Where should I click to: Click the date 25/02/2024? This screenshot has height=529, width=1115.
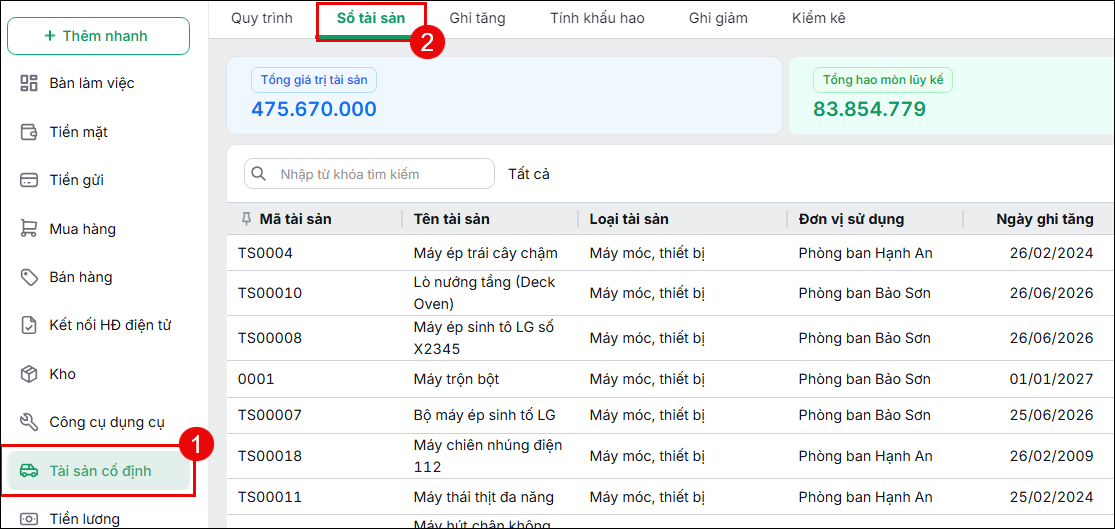click(x=1052, y=497)
